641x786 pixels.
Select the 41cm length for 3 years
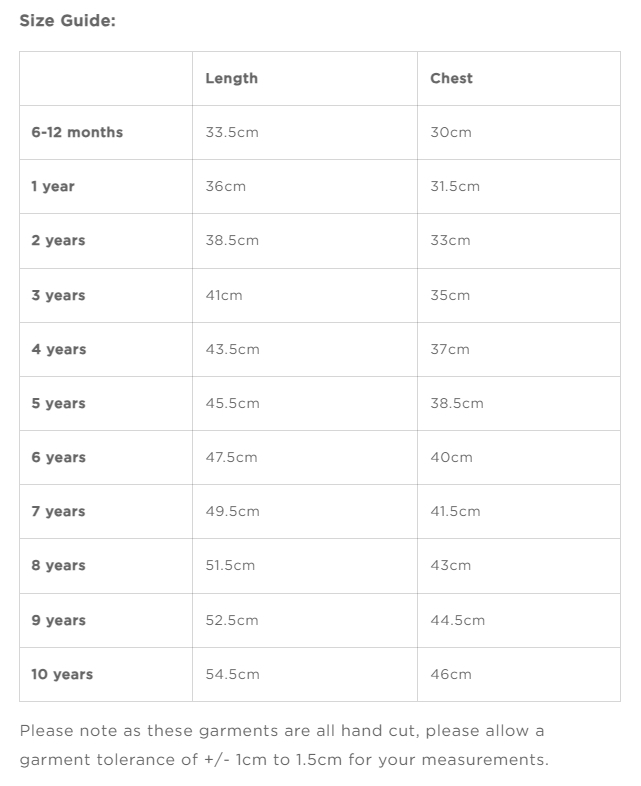click(x=224, y=295)
